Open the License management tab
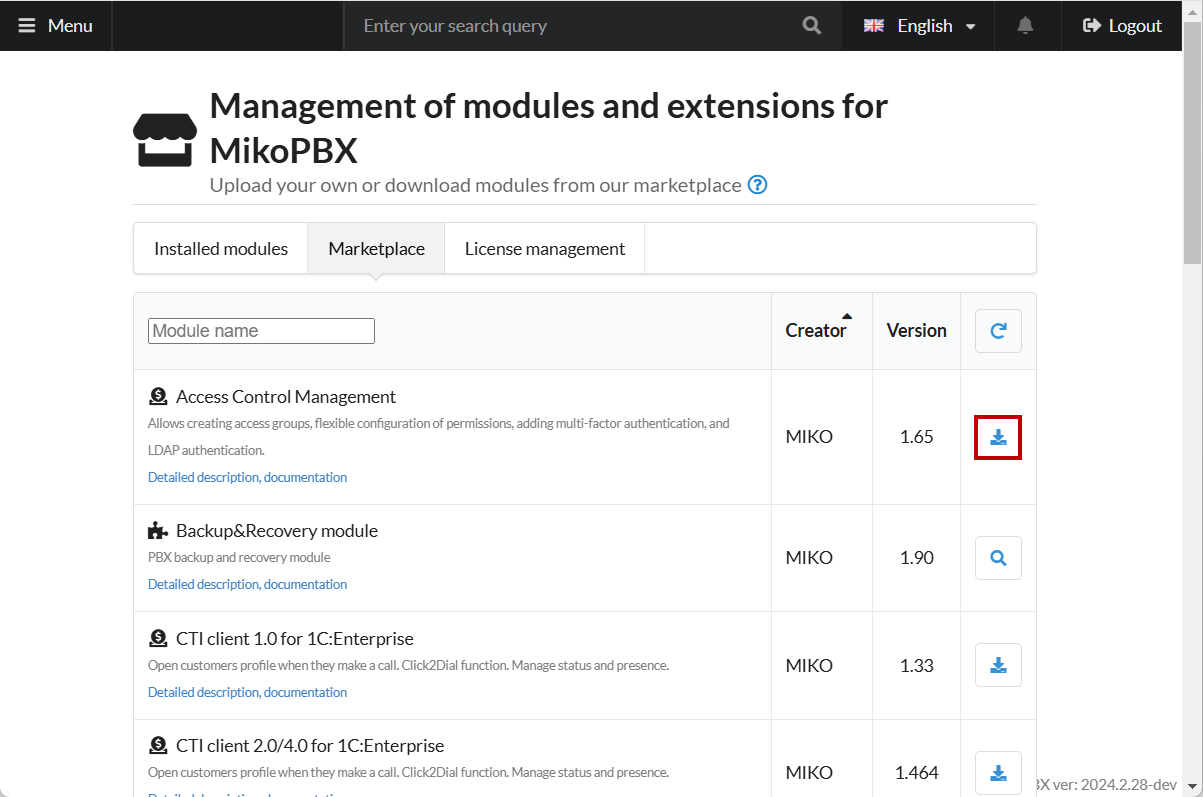Viewport: 1203px width, 797px height. [x=545, y=249]
